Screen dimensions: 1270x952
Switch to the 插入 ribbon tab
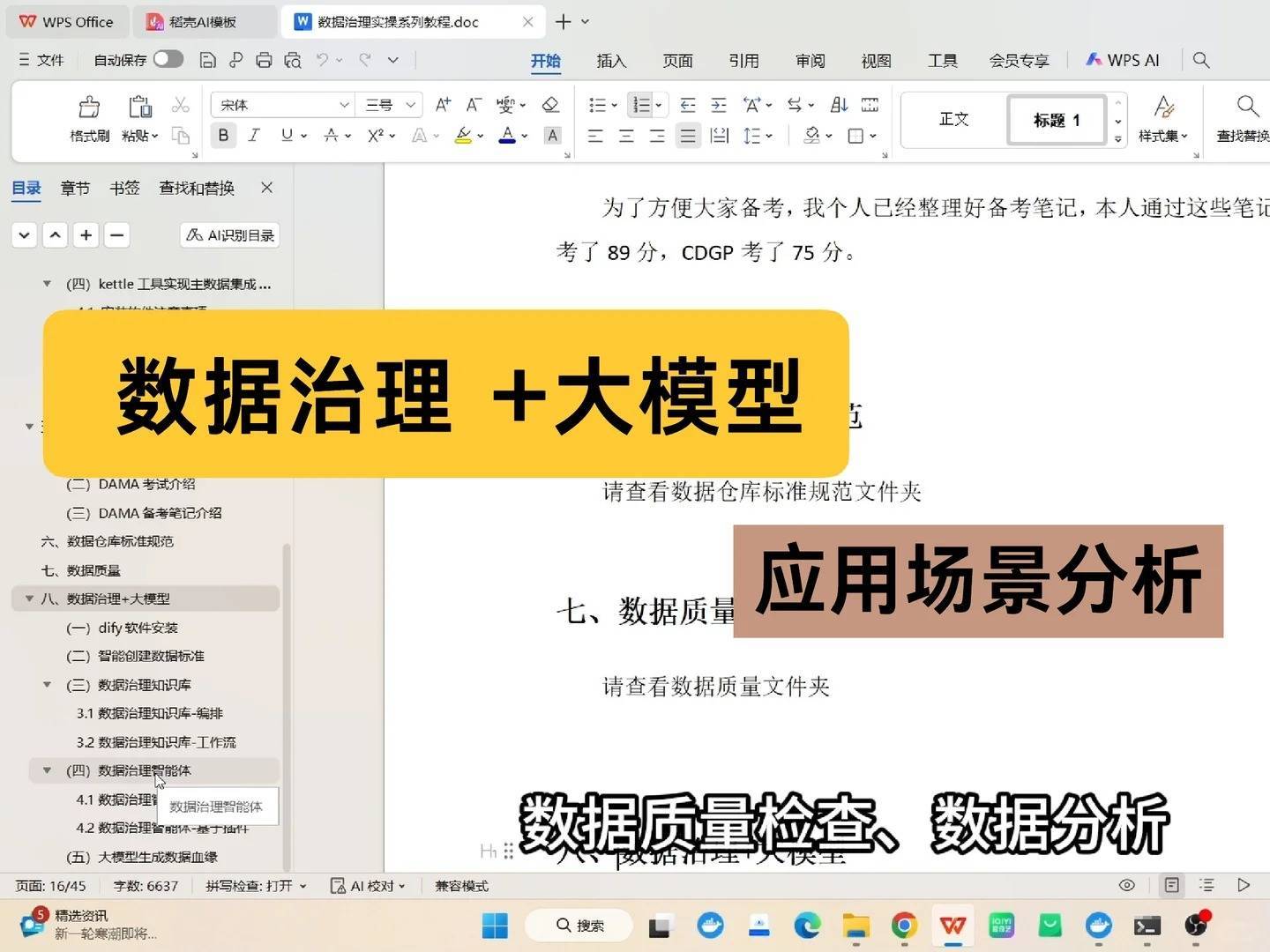pyautogui.click(x=611, y=61)
